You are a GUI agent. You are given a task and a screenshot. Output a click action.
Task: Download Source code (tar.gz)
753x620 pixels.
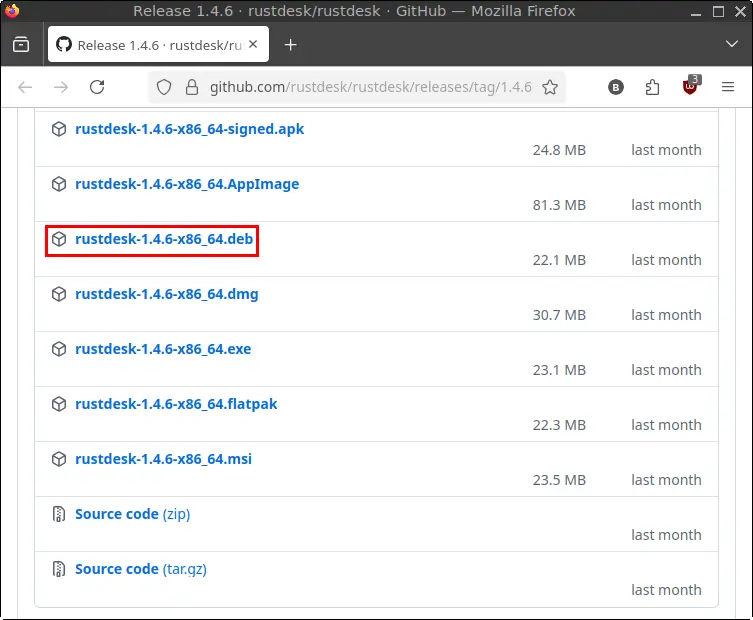click(x=141, y=569)
